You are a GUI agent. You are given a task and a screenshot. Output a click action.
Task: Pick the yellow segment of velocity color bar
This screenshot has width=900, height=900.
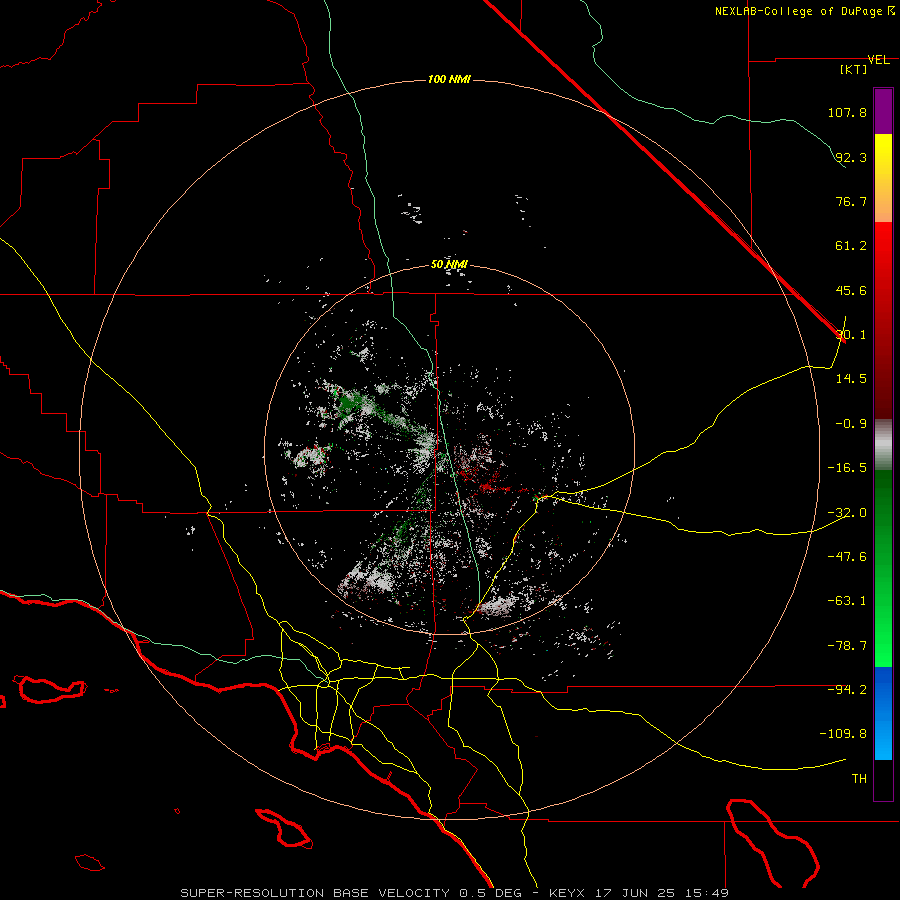pos(883,178)
